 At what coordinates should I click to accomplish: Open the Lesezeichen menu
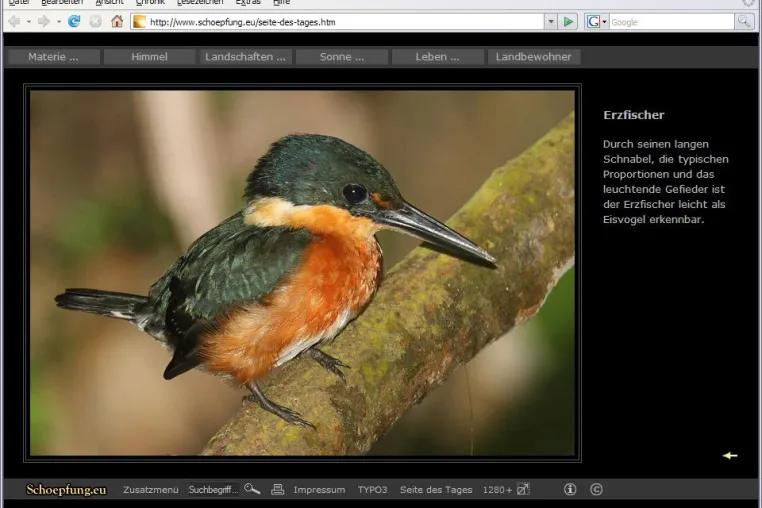200,2
